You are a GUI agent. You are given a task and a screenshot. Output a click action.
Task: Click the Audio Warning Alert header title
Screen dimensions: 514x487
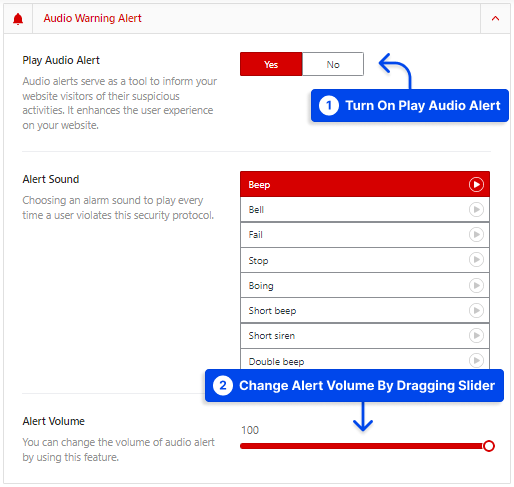pos(93,18)
